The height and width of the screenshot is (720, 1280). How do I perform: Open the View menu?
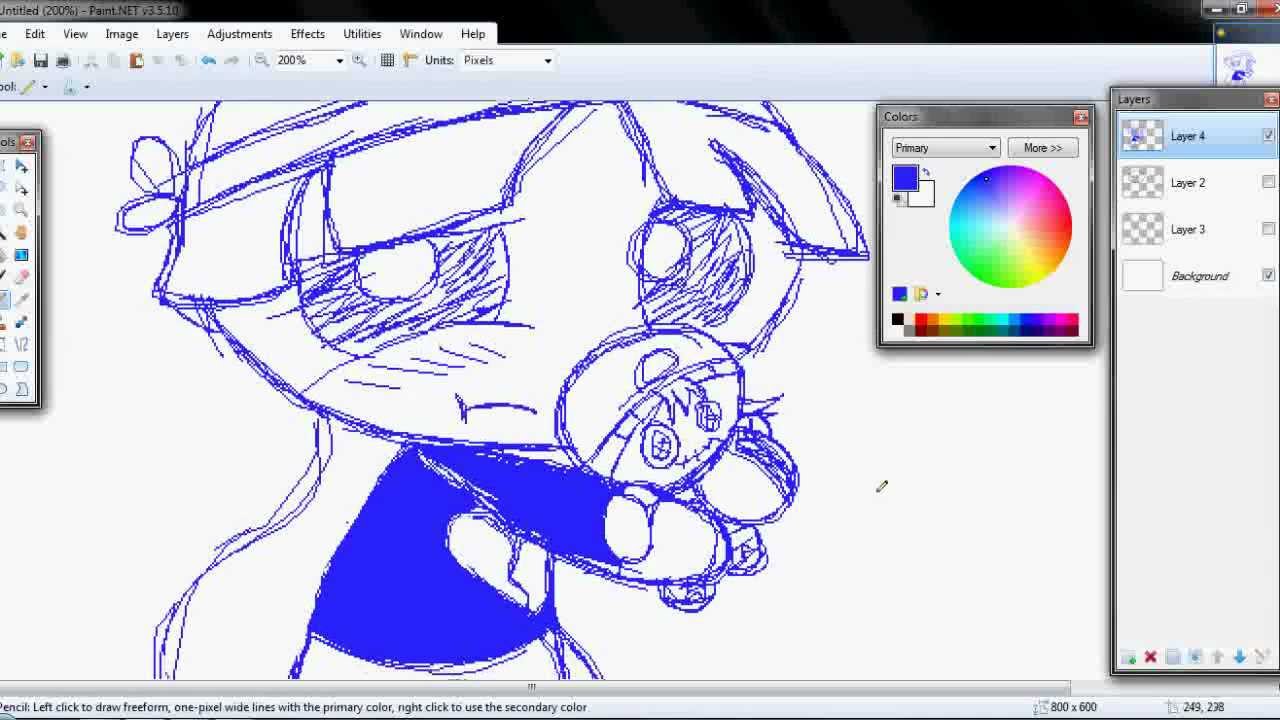point(75,34)
